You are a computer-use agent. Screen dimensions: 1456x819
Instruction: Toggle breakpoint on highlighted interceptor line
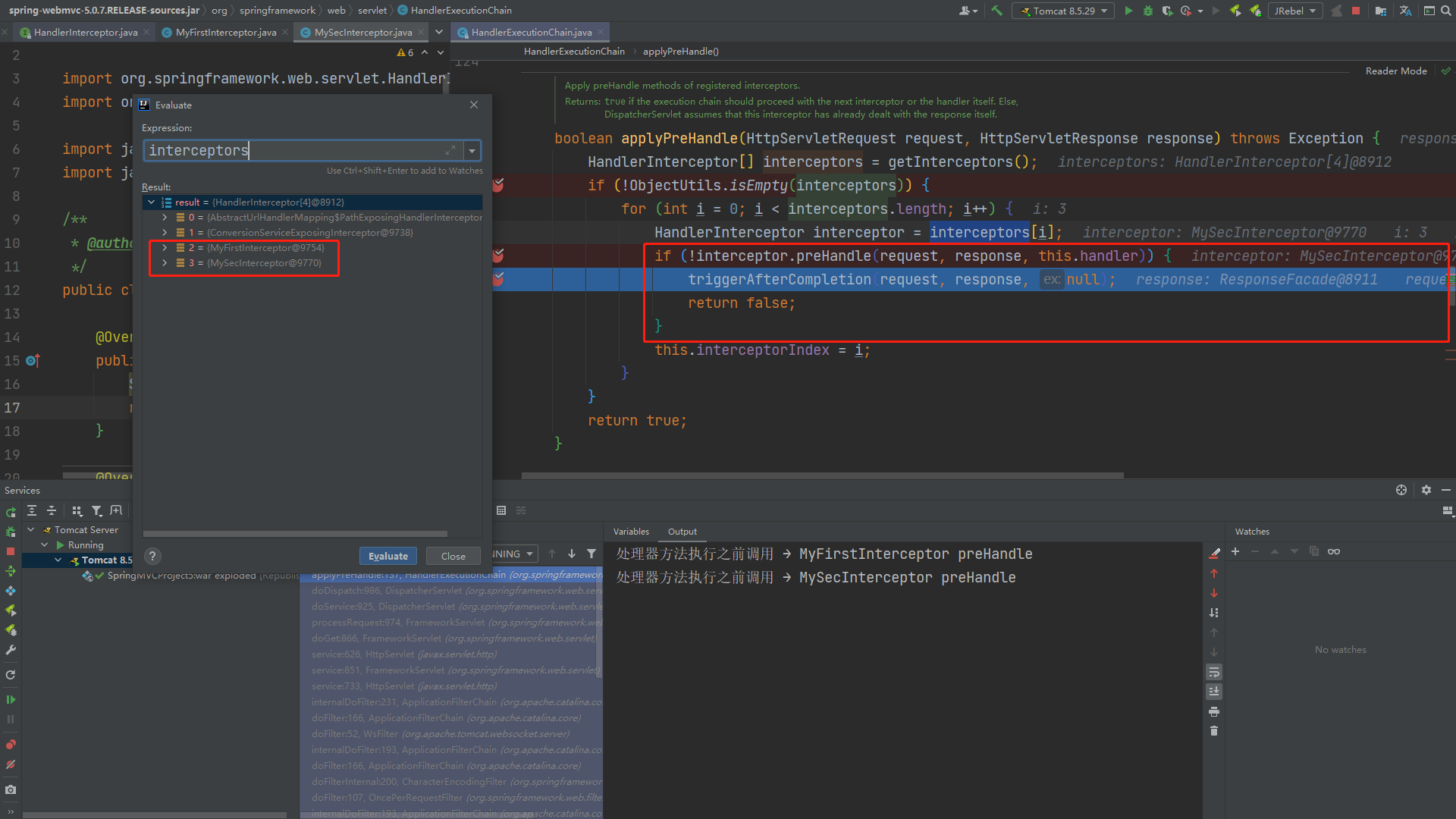point(498,280)
